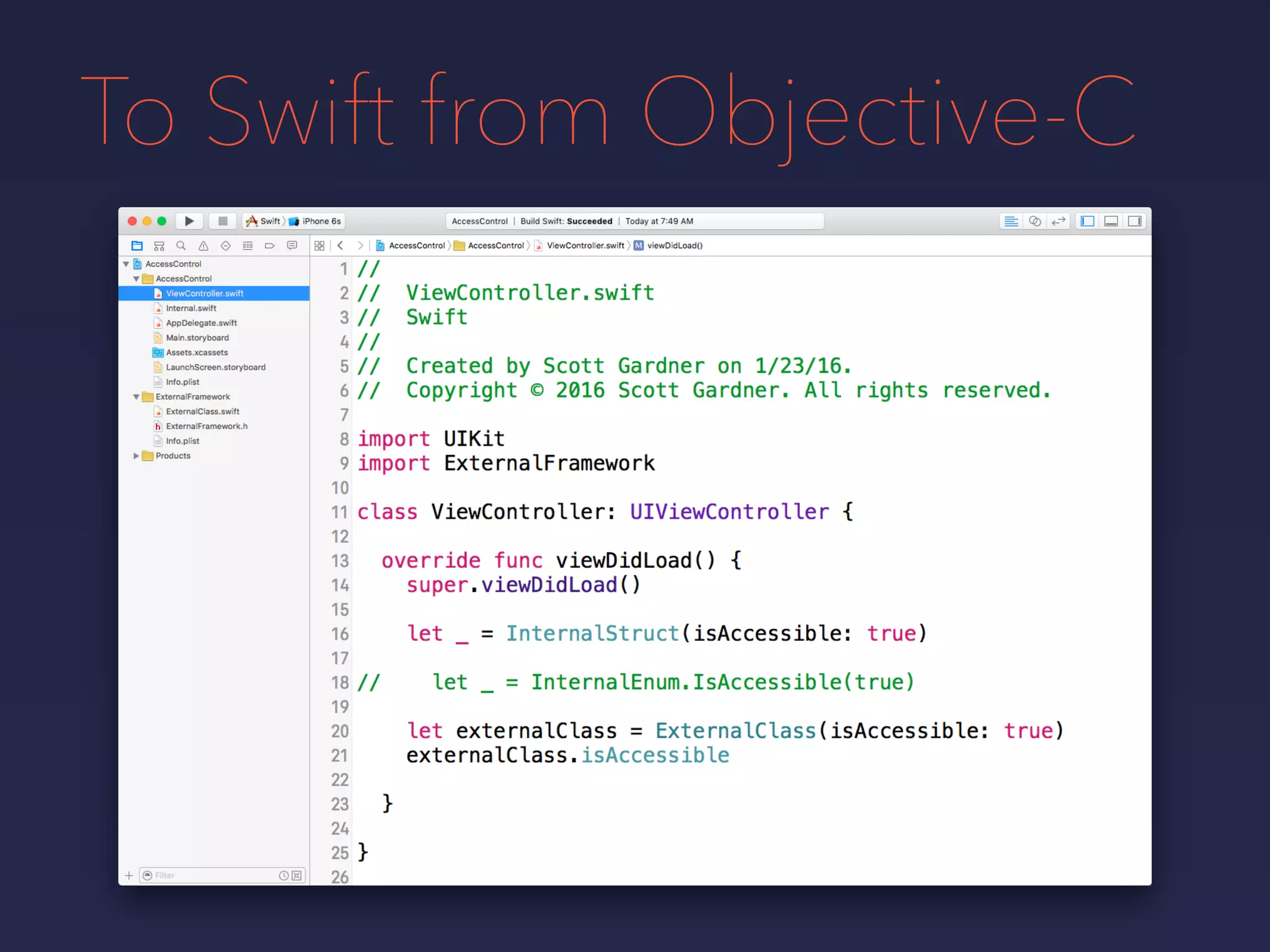The height and width of the screenshot is (952, 1270).
Task: Toggle the bottom Debug area
Action: [1111, 221]
